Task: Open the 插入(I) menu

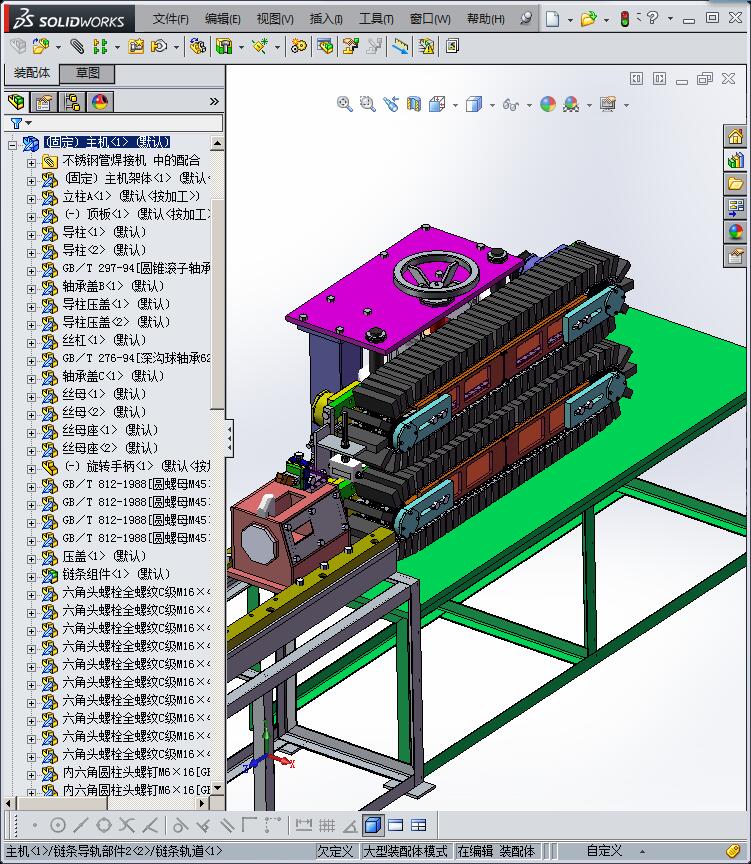Action: point(326,19)
